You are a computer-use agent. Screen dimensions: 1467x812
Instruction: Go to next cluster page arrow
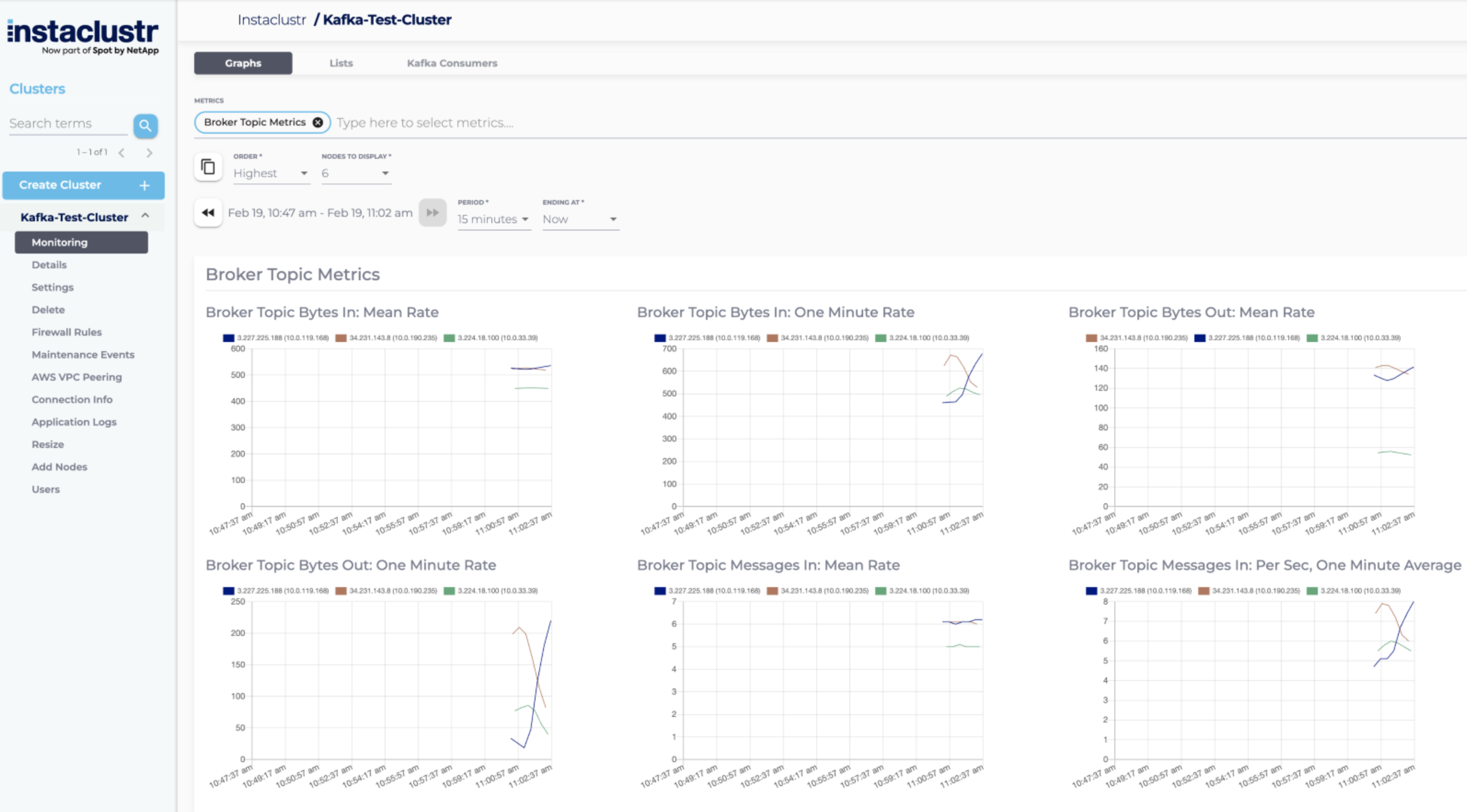click(x=149, y=152)
